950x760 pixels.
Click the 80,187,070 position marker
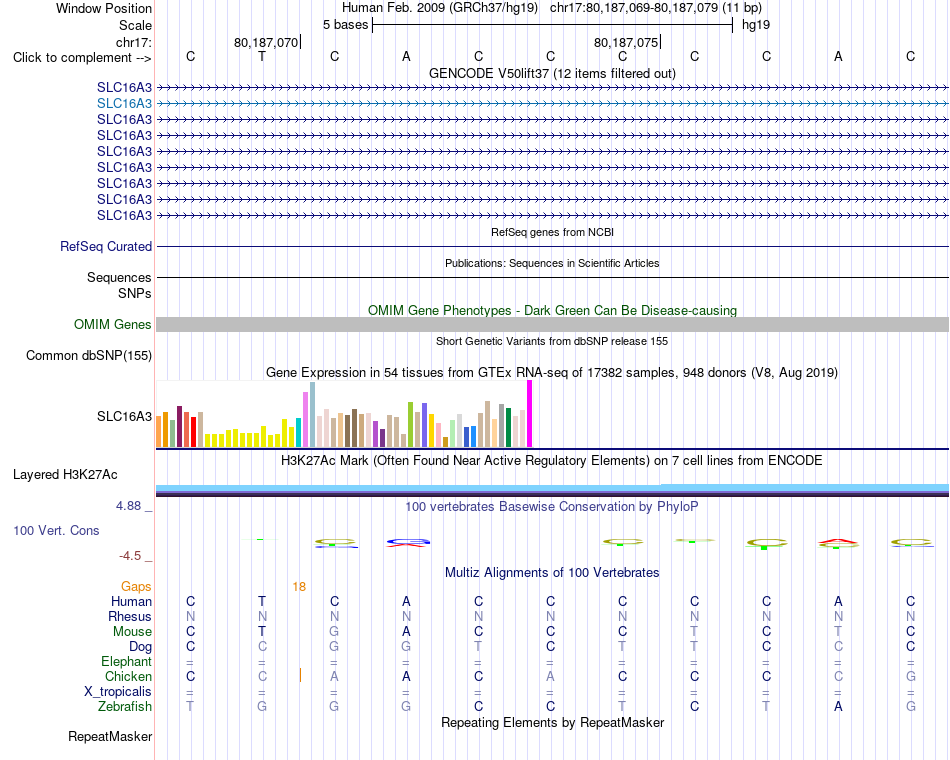[x=266, y=42]
